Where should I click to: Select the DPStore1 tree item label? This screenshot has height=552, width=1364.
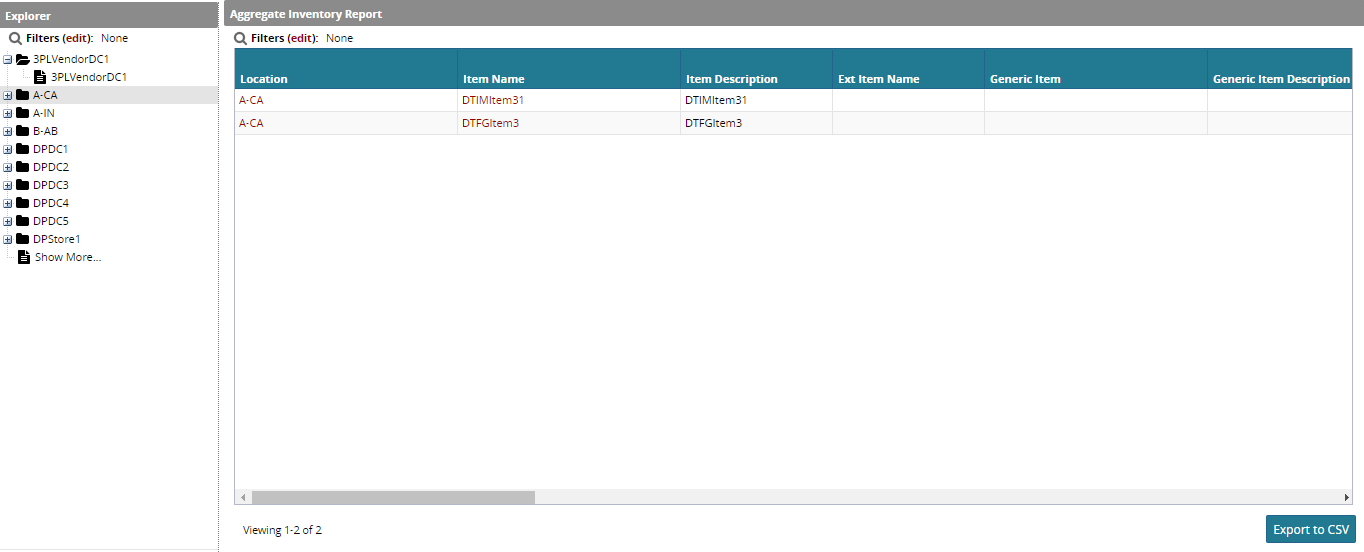pos(57,239)
